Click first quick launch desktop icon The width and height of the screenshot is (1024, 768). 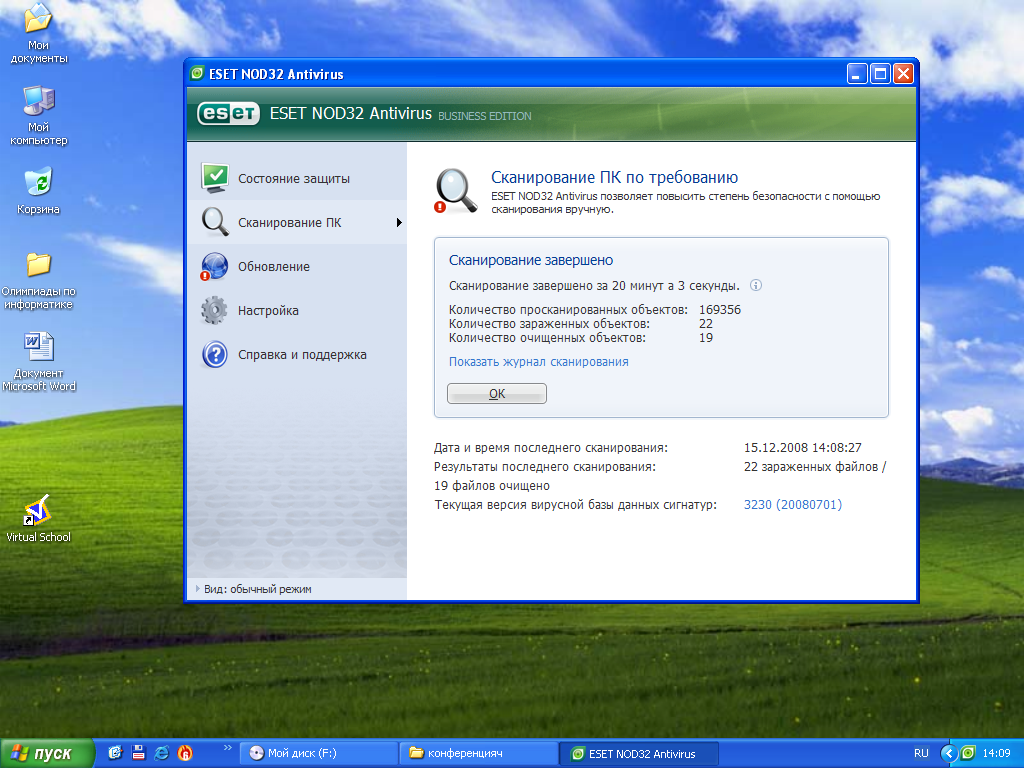(x=115, y=753)
